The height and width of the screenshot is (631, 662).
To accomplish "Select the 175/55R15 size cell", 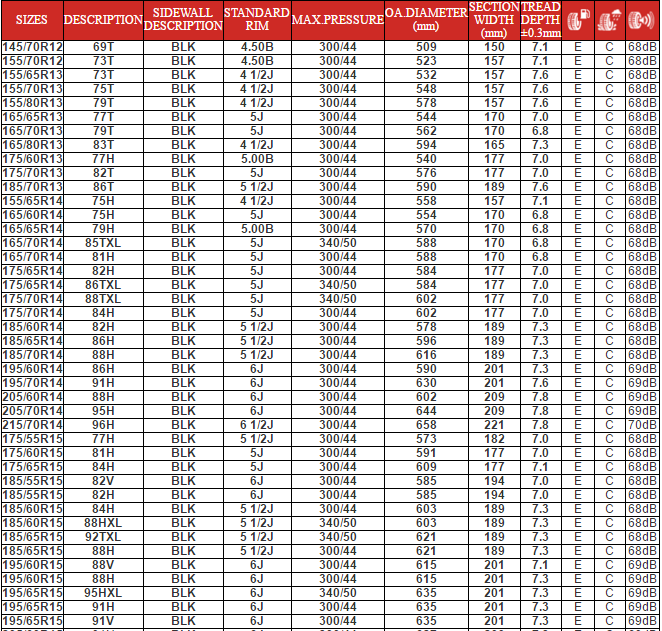I will coord(33,439).
